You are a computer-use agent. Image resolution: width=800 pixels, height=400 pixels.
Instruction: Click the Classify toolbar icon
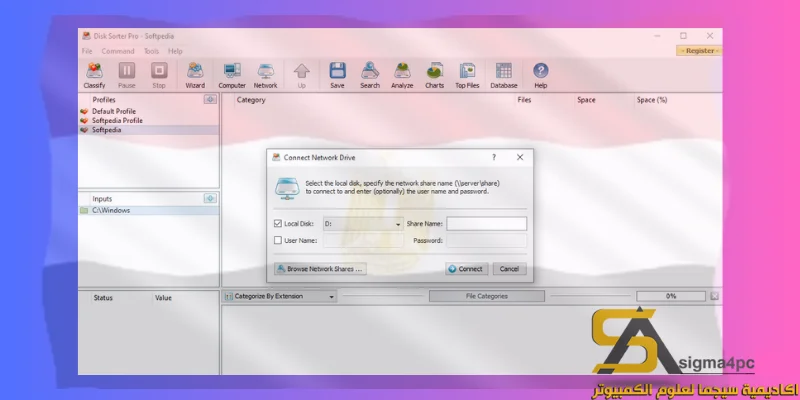[94, 75]
